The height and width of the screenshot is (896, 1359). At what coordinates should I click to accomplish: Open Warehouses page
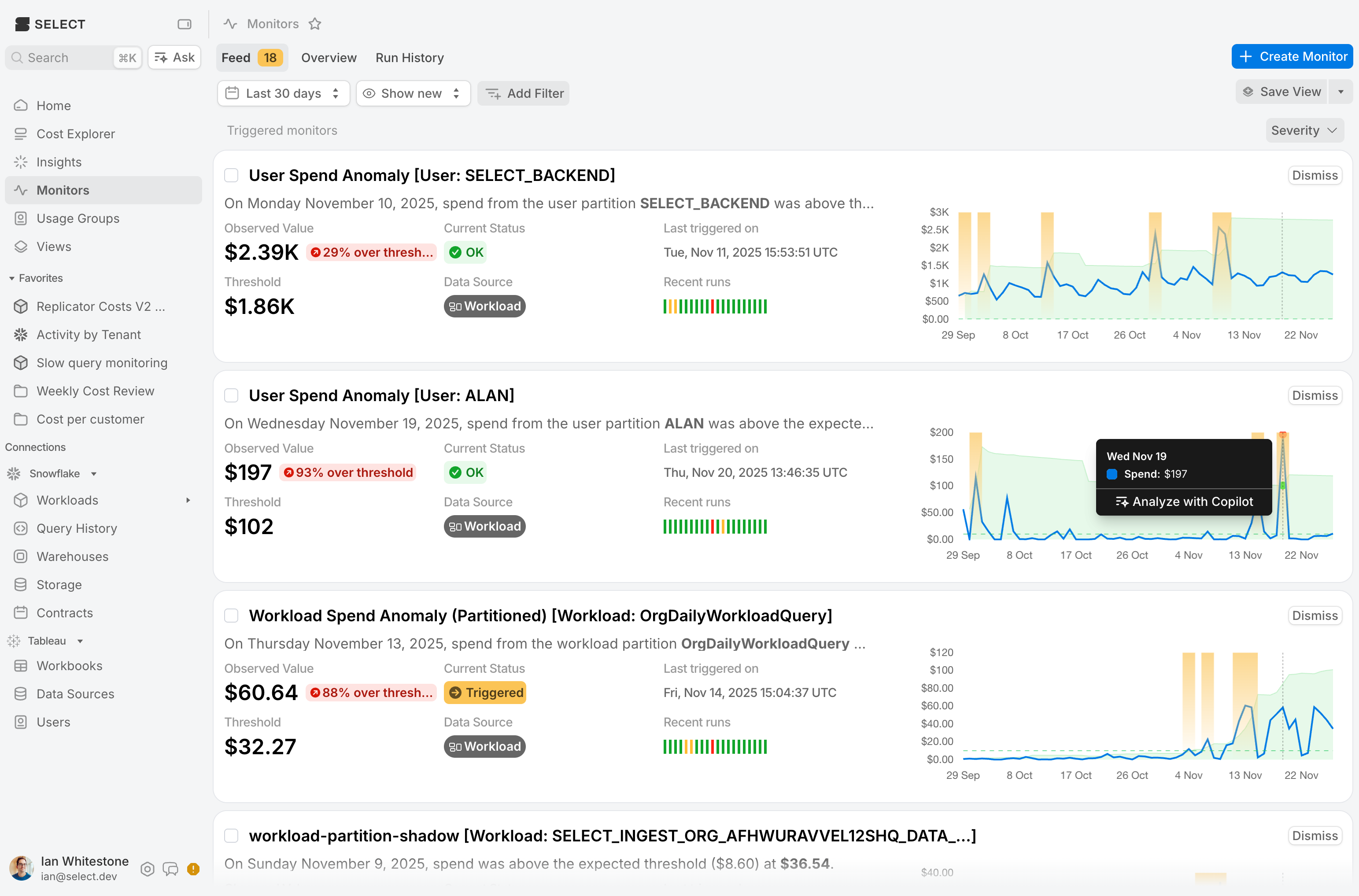coord(103,557)
